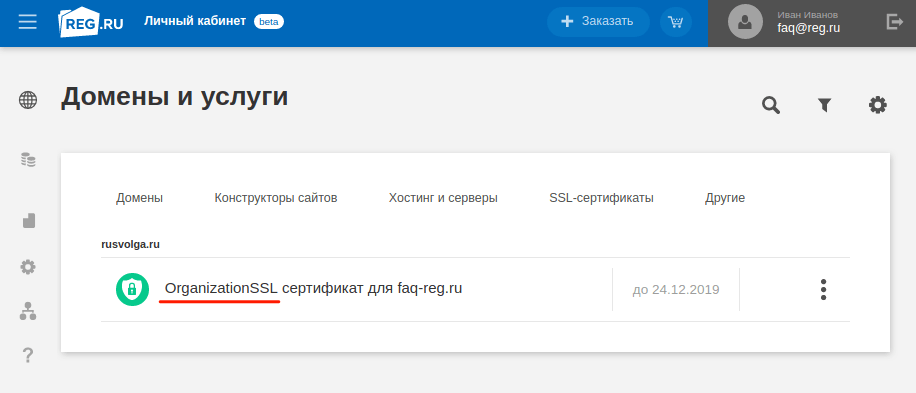Switch to the Другие tab
The width and height of the screenshot is (916, 393).
click(725, 198)
